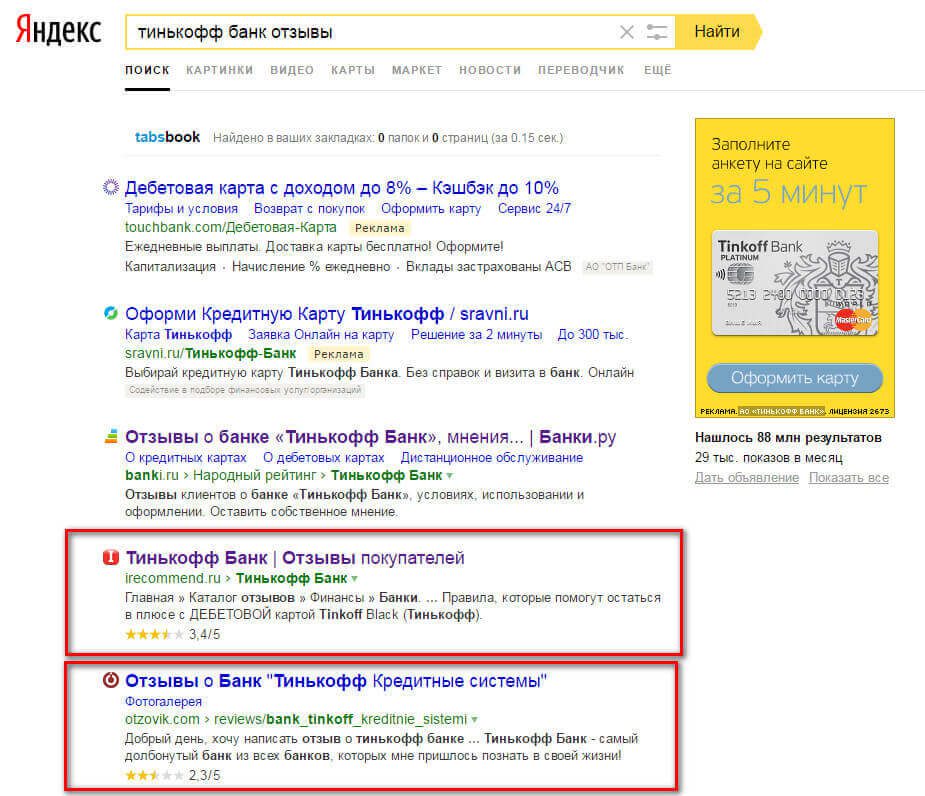
Task: Click Нашлось 88 млн результатов text
Action: tap(788, 437)
